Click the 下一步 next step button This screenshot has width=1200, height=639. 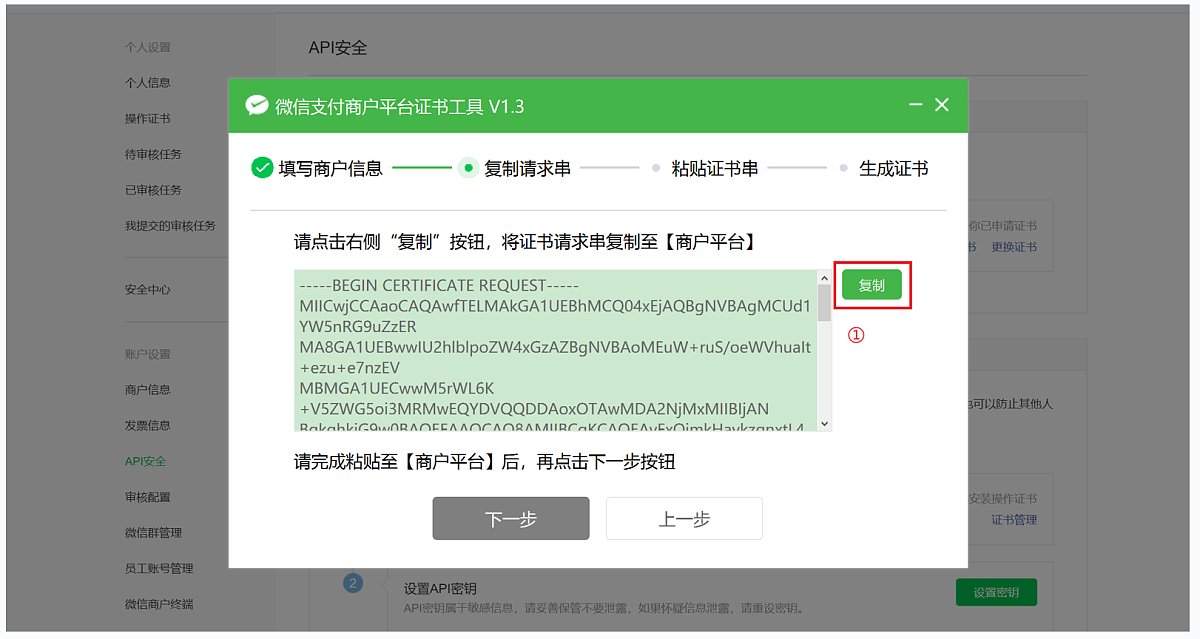(x=511, y=519)
